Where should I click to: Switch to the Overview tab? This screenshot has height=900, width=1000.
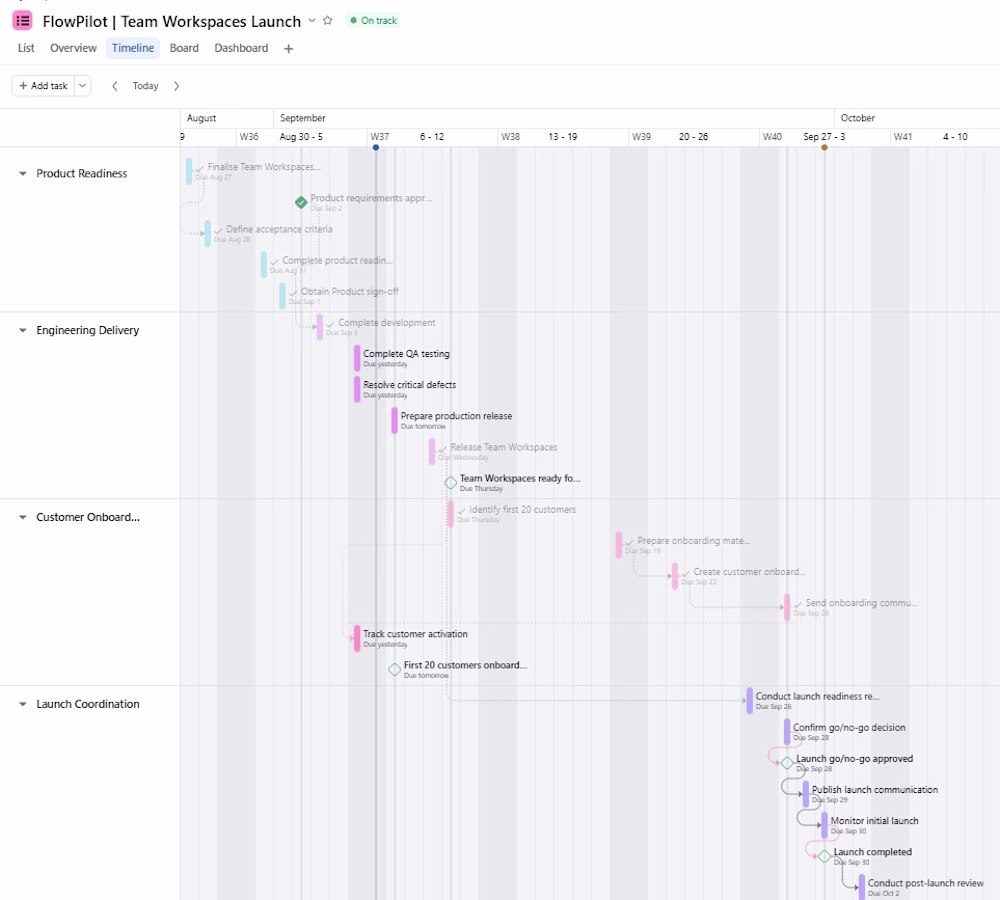[x=73, y=48]
